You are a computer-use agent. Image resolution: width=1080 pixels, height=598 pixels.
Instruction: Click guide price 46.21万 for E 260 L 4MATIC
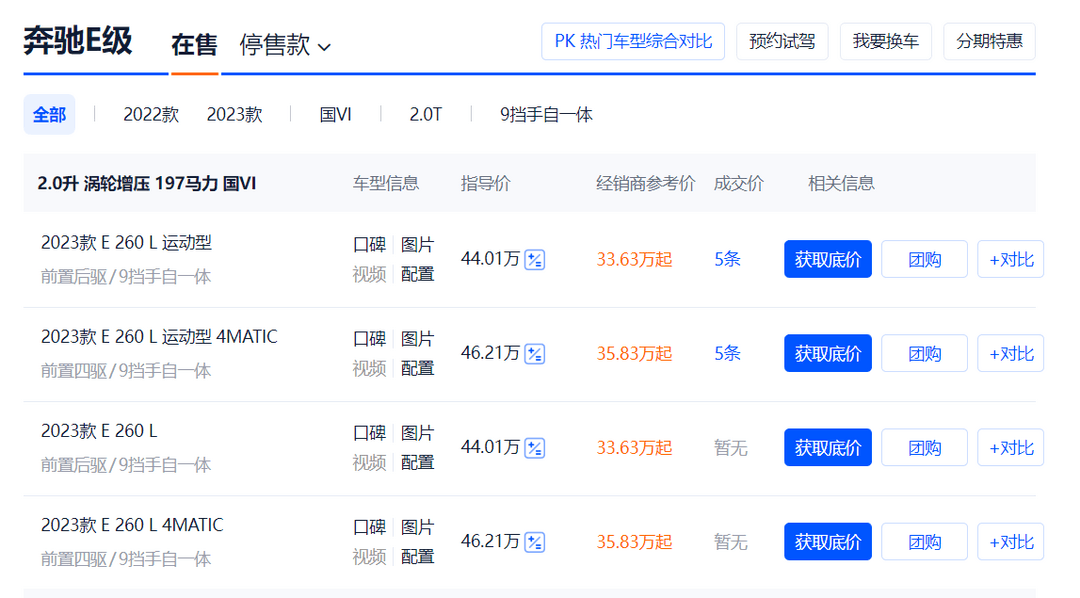(490, 542)
